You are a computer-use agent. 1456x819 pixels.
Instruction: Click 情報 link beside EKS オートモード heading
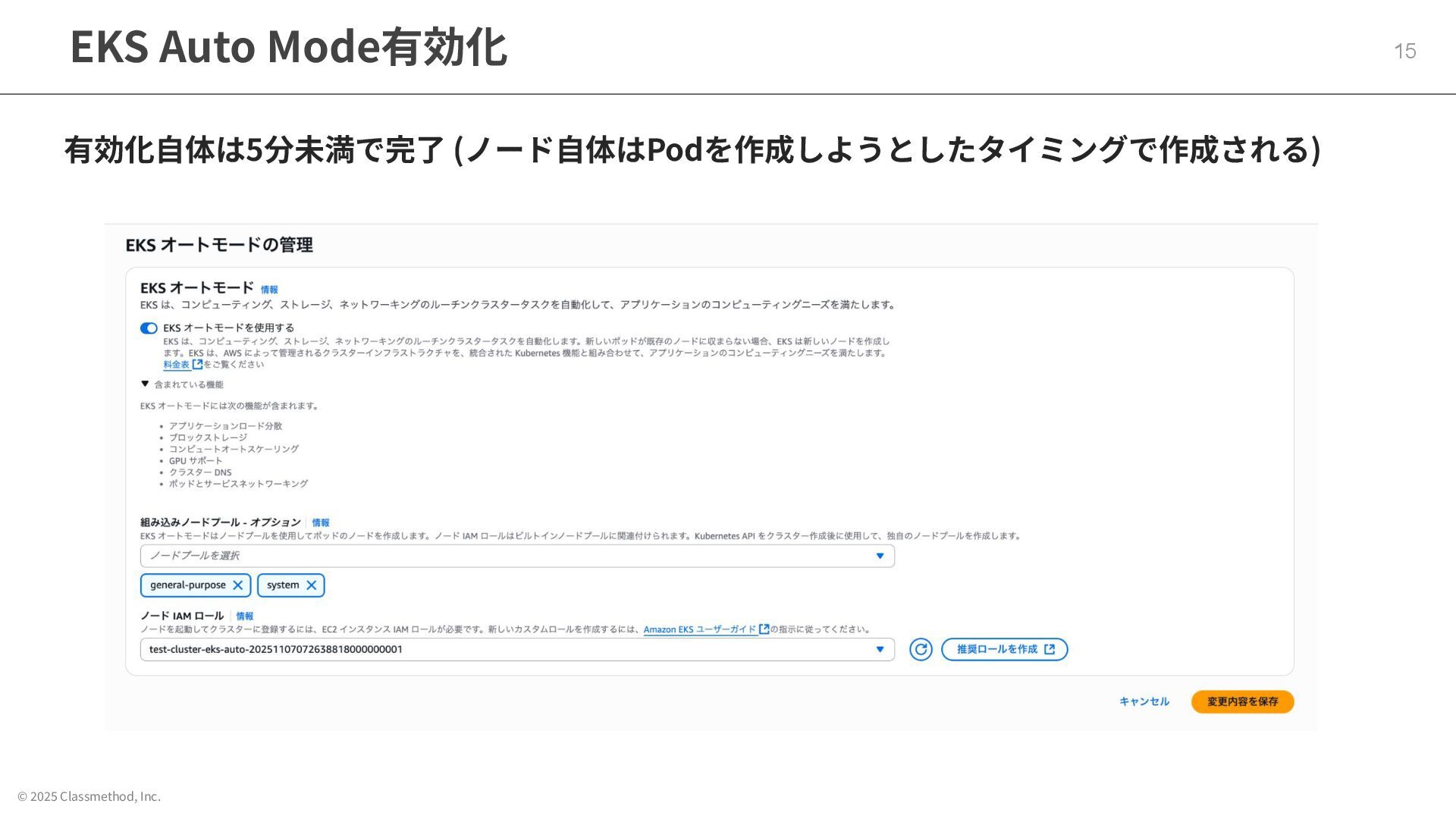[269, 290]
